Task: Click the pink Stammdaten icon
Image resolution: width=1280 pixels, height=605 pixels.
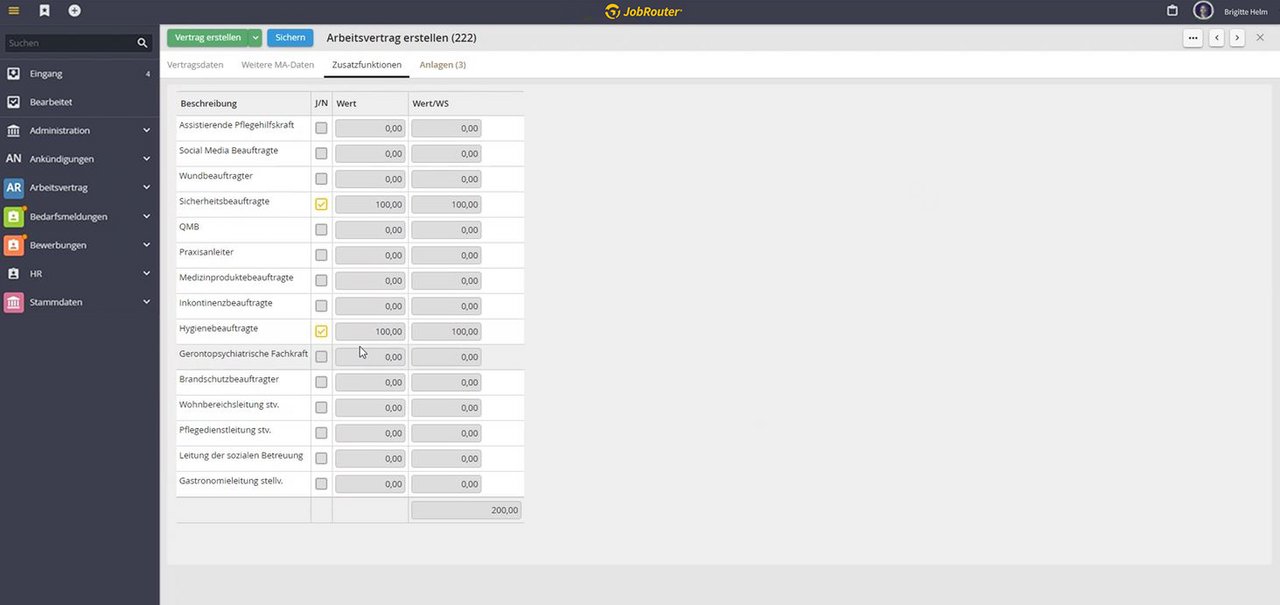Action: tap(14, 302)
